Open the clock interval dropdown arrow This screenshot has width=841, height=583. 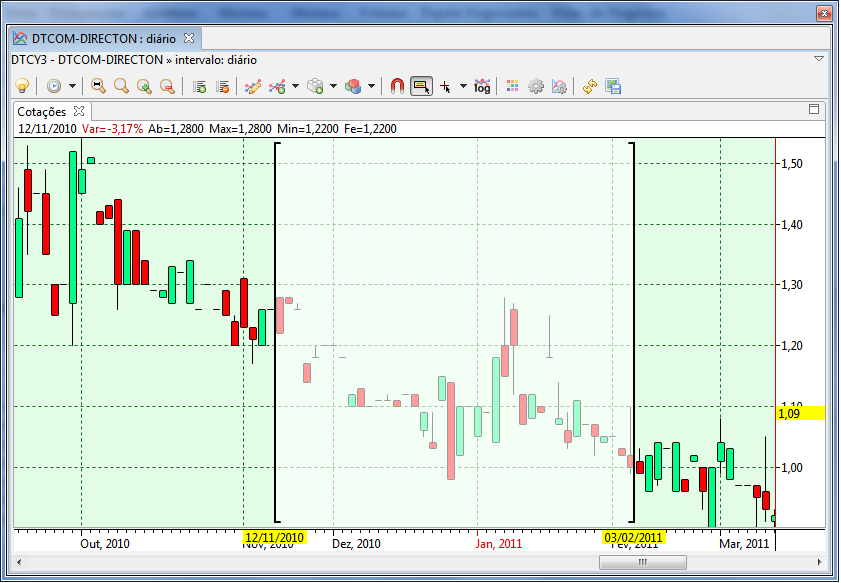(x=72, y=86)
